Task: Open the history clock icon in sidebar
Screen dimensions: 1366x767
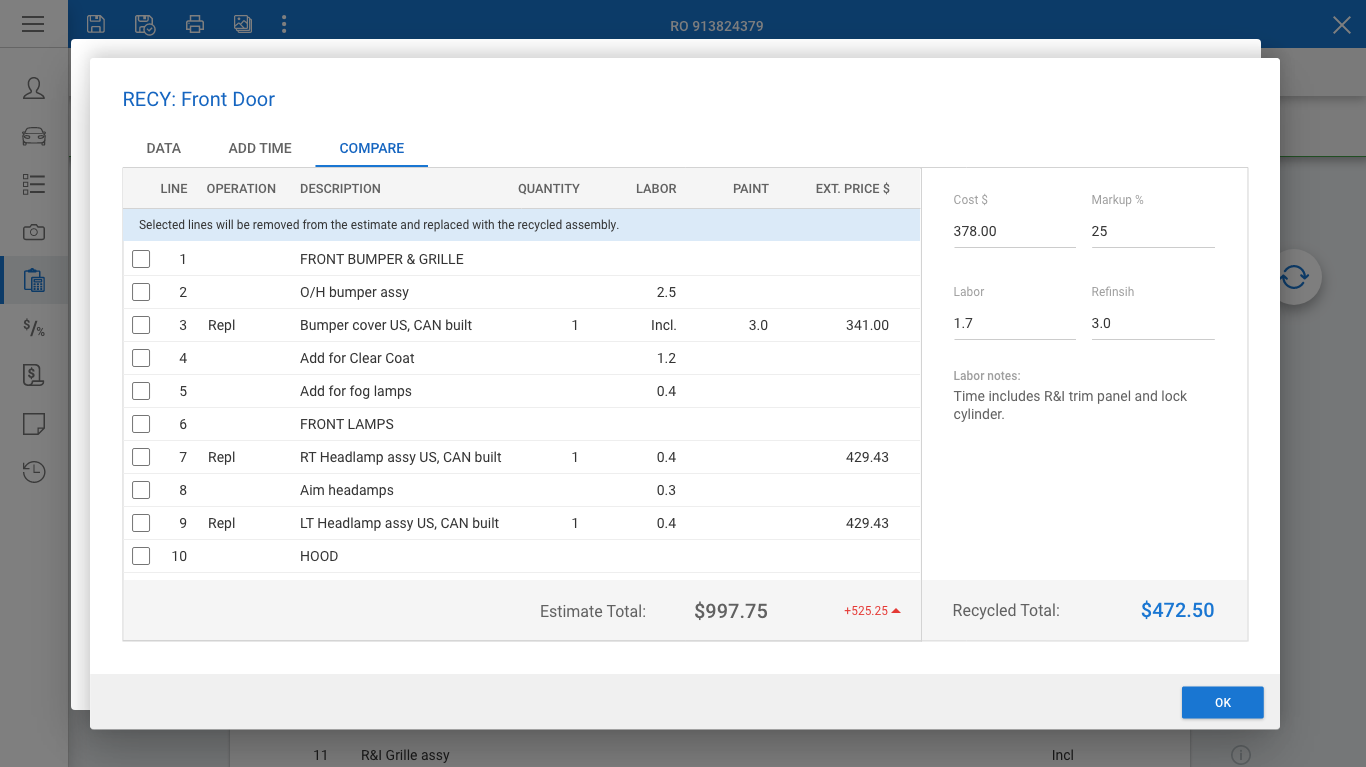Action: tap(34, 472)
